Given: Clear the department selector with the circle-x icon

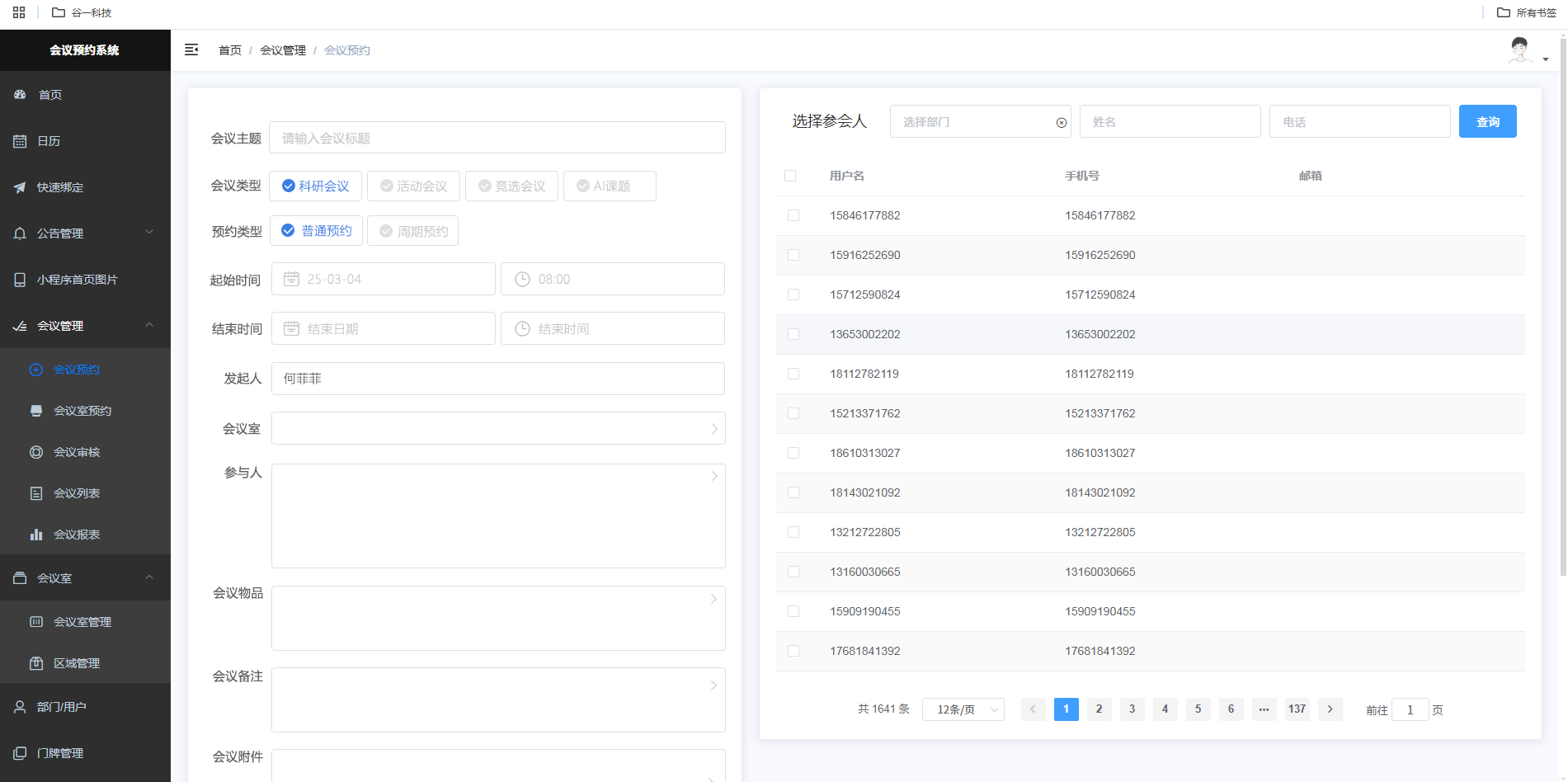Looking at the screenshot, I should coord(1062,123).
